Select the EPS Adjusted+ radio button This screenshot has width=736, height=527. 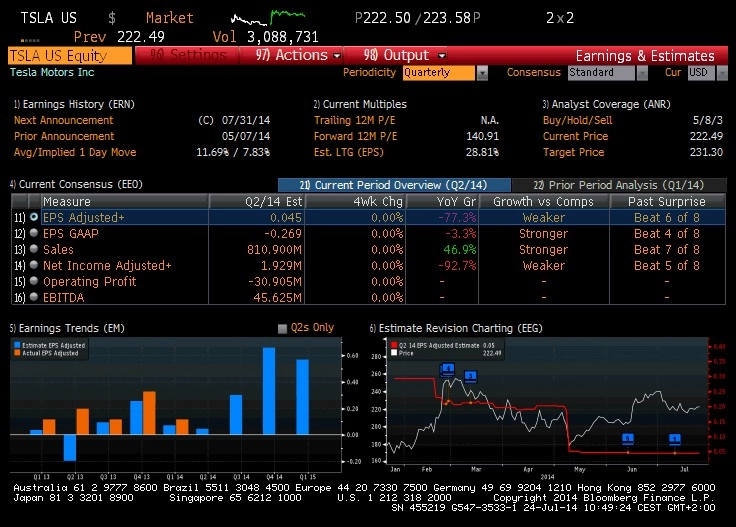pos(34,217)
